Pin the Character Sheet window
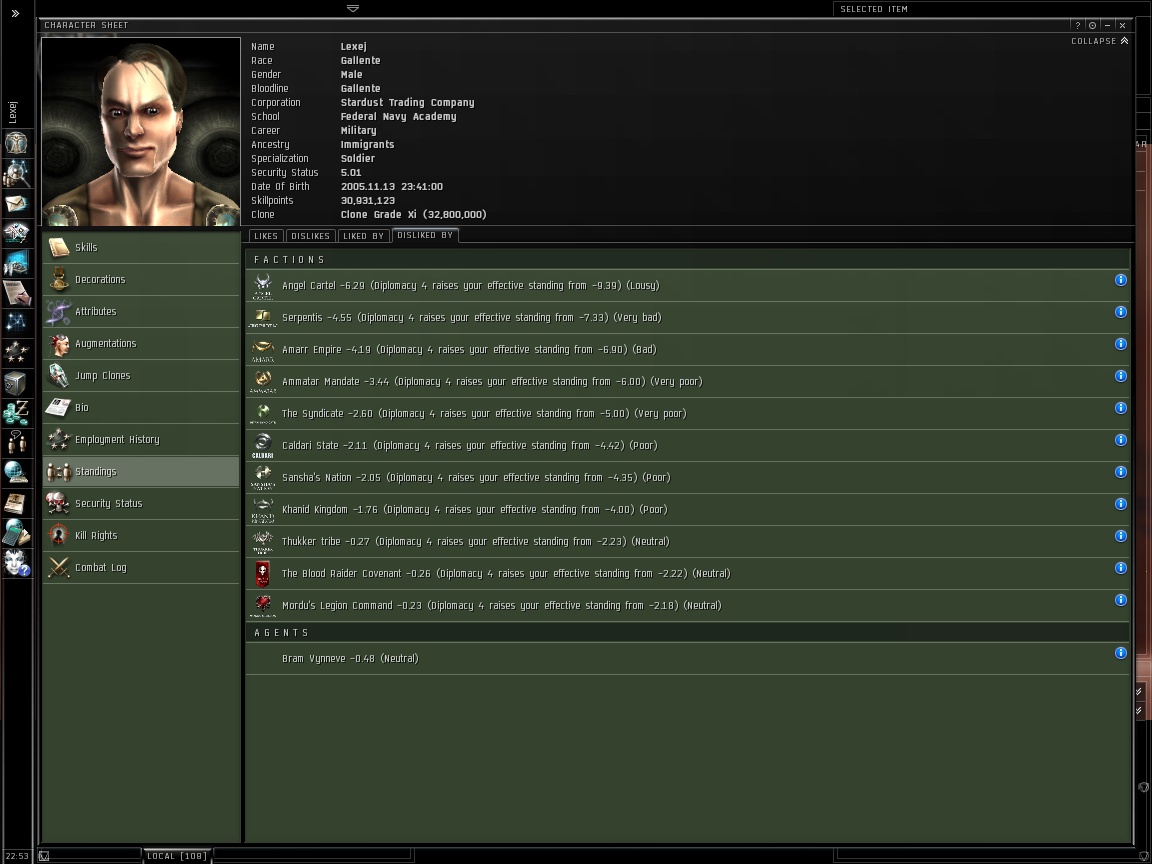Image resolution: width=1152 pixels, height=864 pixels. [x=1092, y=25]
